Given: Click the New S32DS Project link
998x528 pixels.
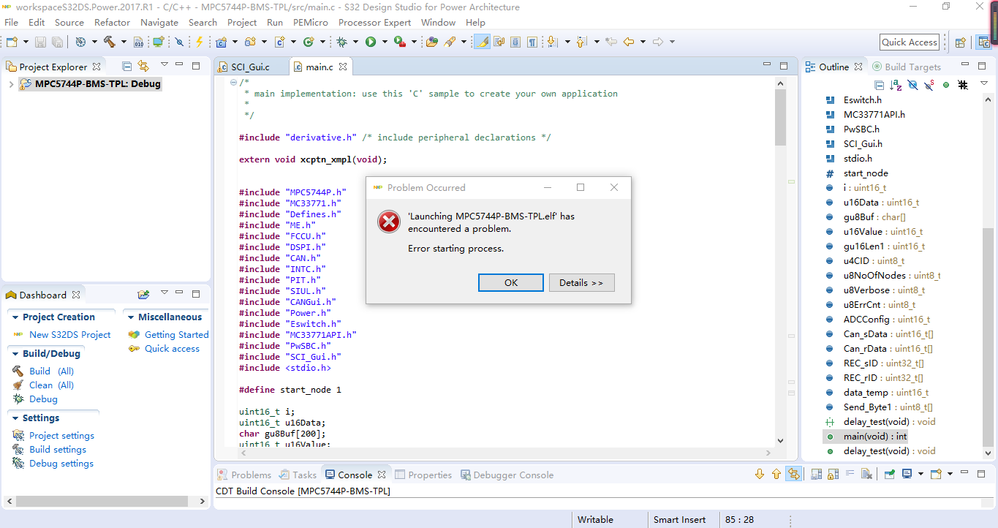Looking at the screenshot, I should click(70, 335).
